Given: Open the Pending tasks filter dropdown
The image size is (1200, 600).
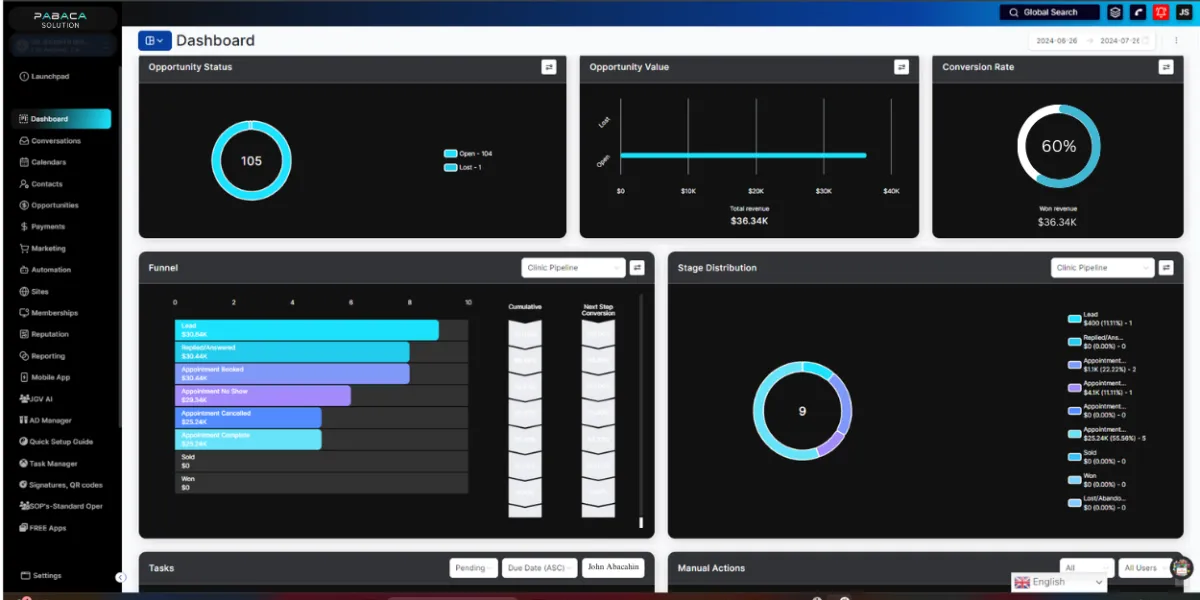Looking at the screenshot, I should point(474,568).
